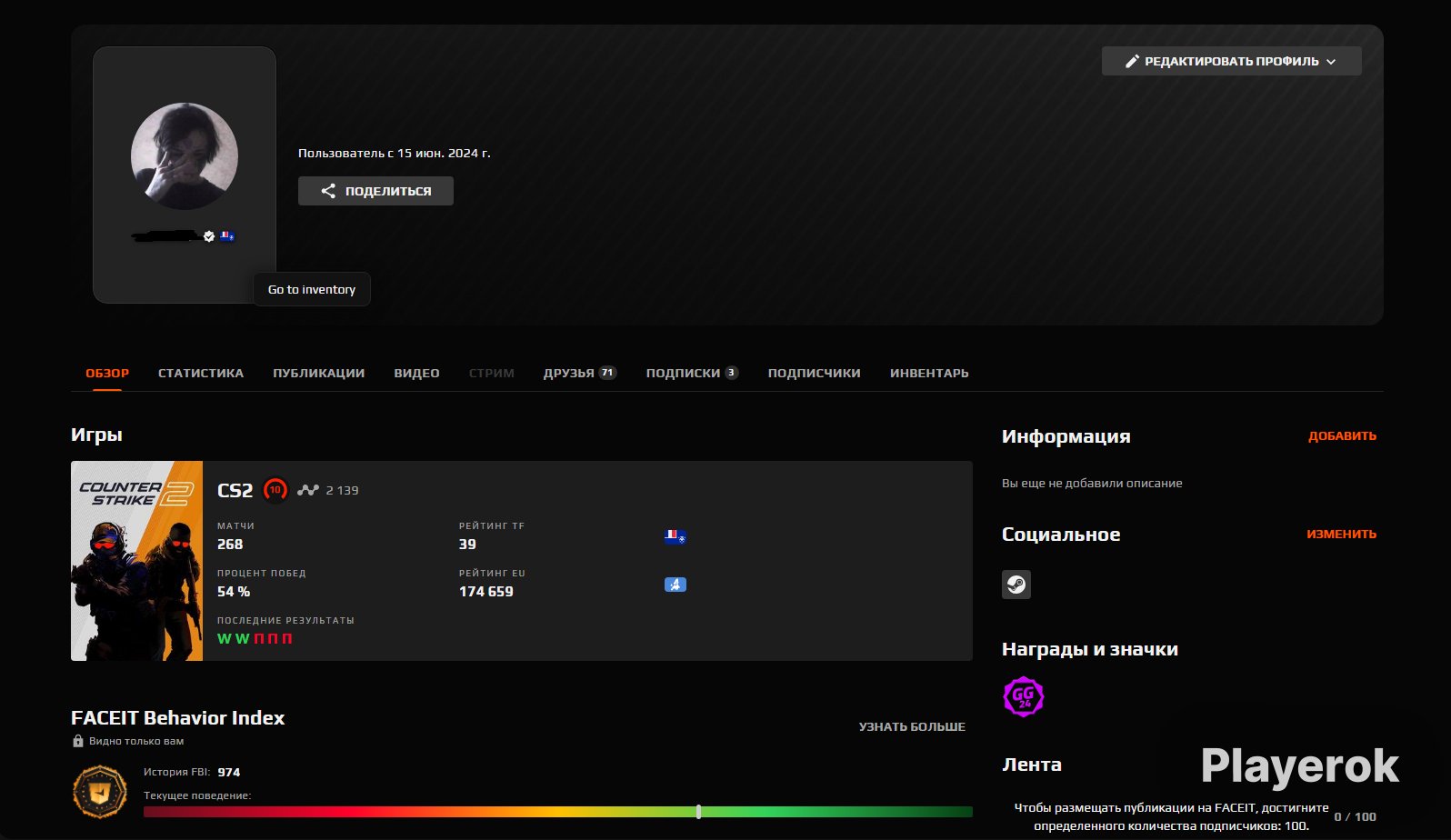Click the flag icon under the avatar
This screenshot has height=840, width=1451.
coord(227,236)
